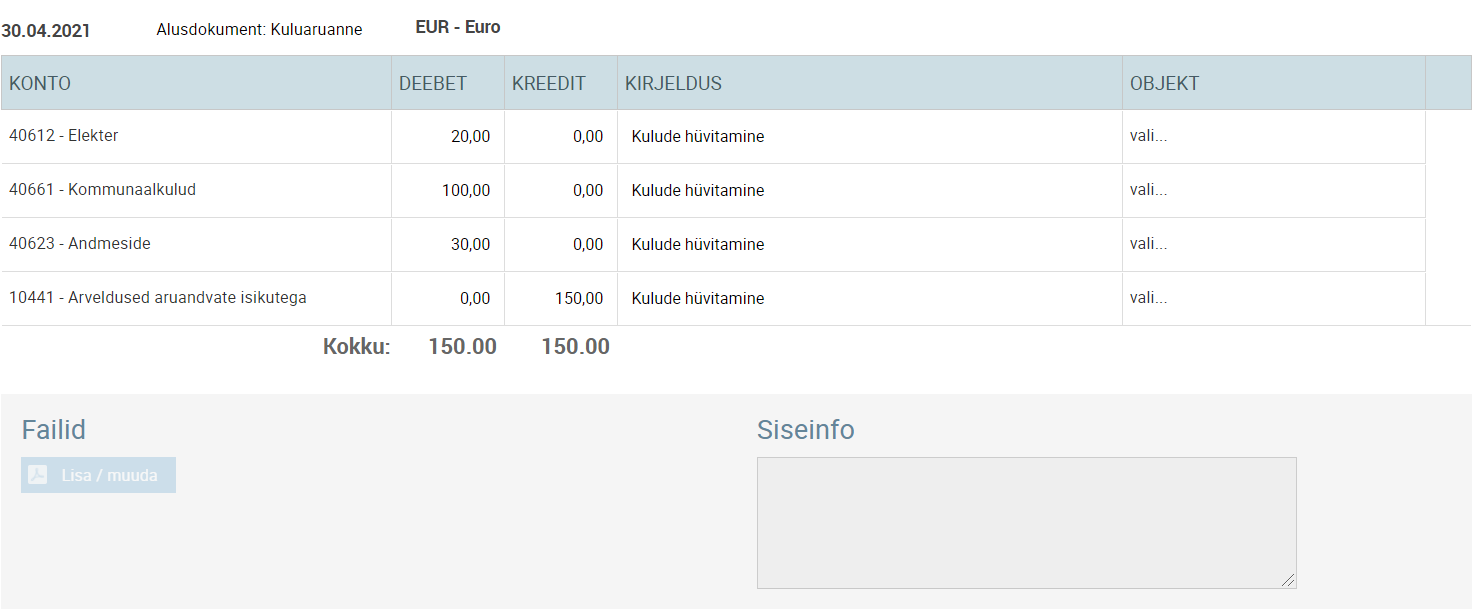Image resolution: width=1476 pixels, height=613 pixels.
Task: Open the object dropdown for Andmeside row
Action: tap(1148, 244)
